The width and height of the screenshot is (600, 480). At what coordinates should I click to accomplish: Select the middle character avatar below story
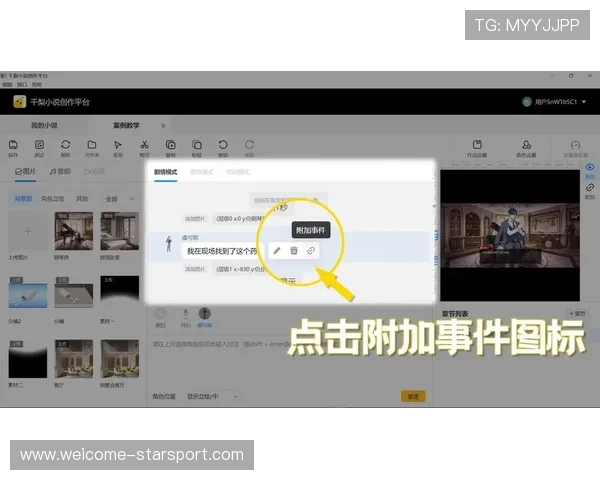(186, 313)
